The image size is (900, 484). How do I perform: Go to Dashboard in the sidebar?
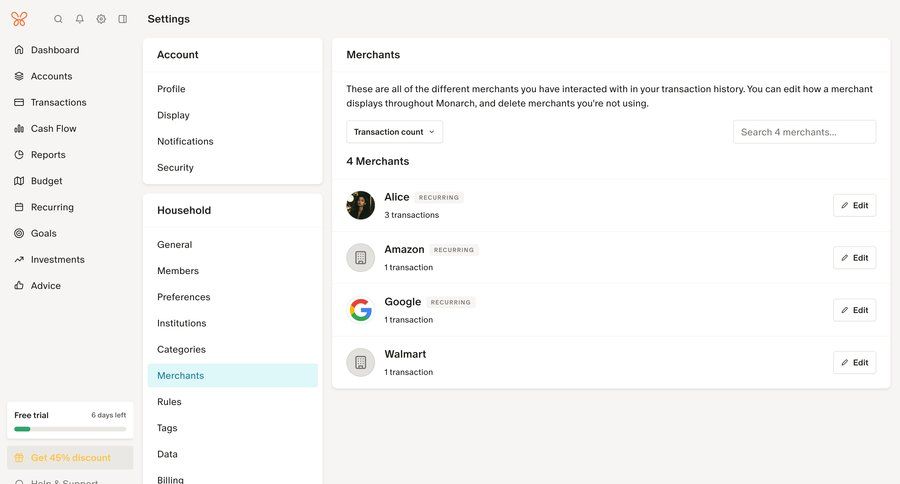pos(55,50)
